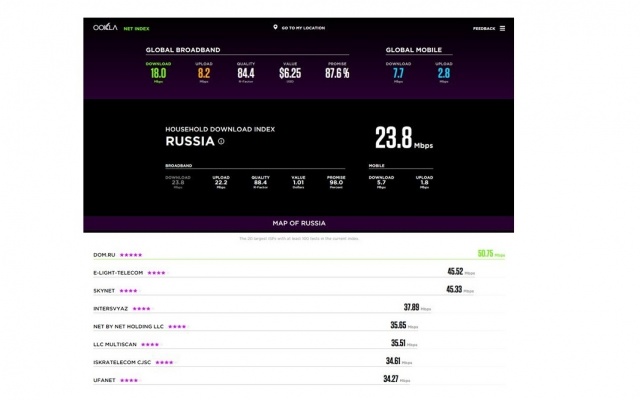
Task: Click the 35.65 Mbps speed value
Action: [404, 325]
